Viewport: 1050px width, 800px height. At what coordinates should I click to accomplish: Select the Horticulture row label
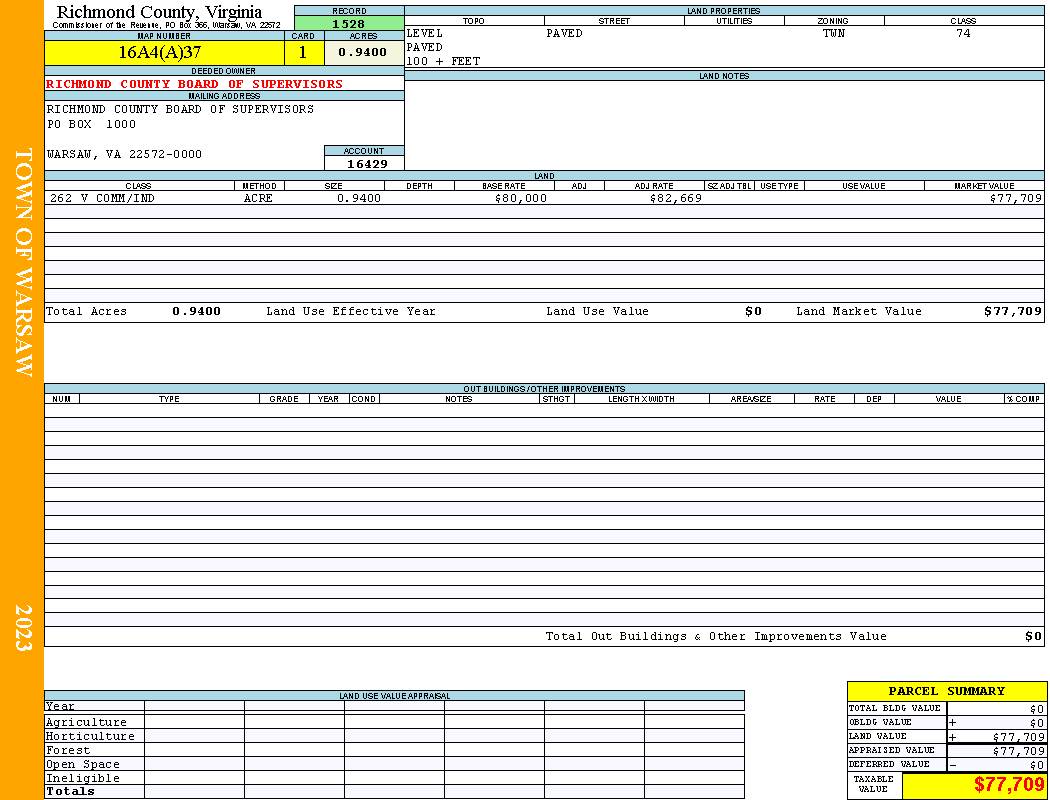click(90, 736)
